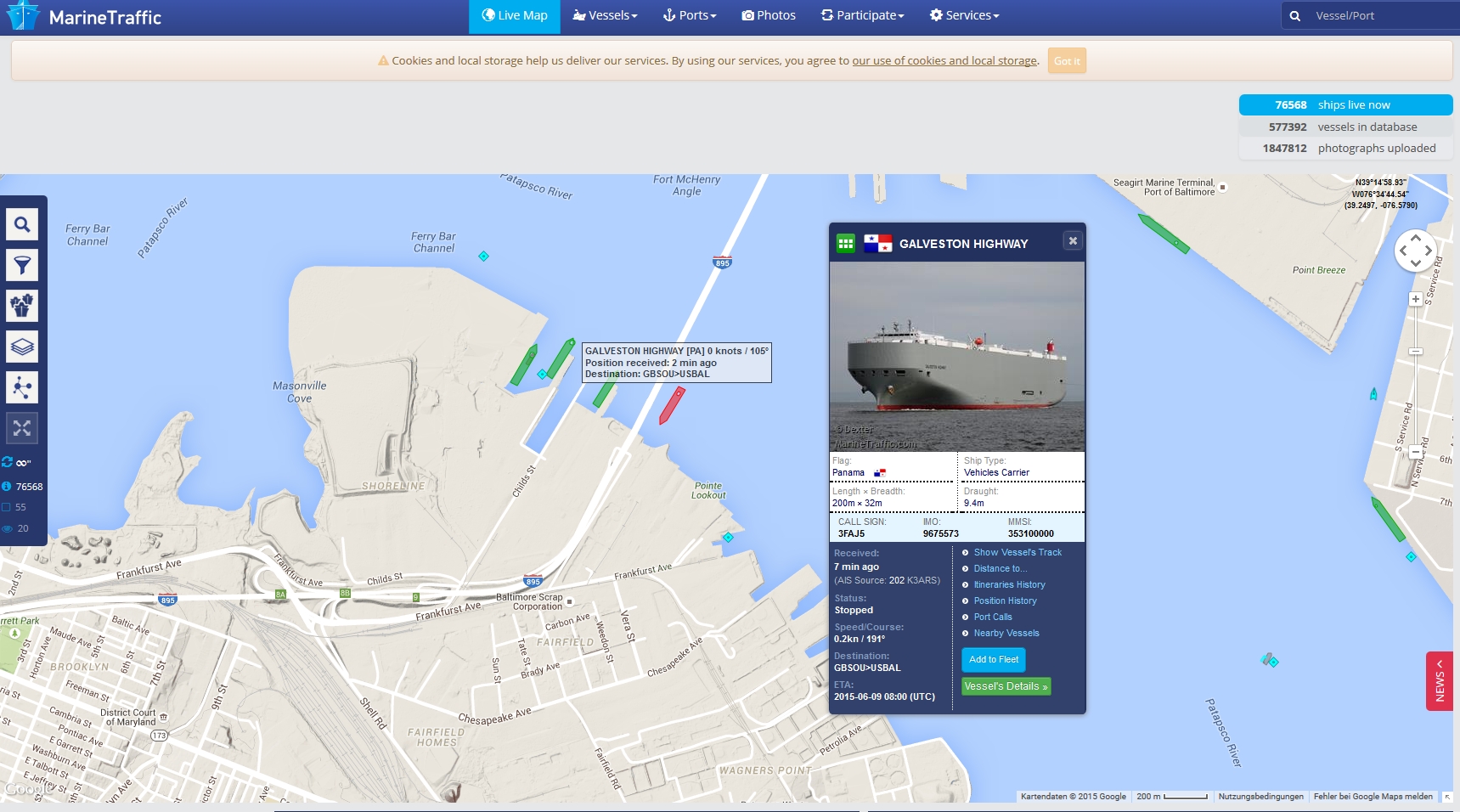Zoom in with the map plus button
The image size is (1460, 812).
(1415, 299)
